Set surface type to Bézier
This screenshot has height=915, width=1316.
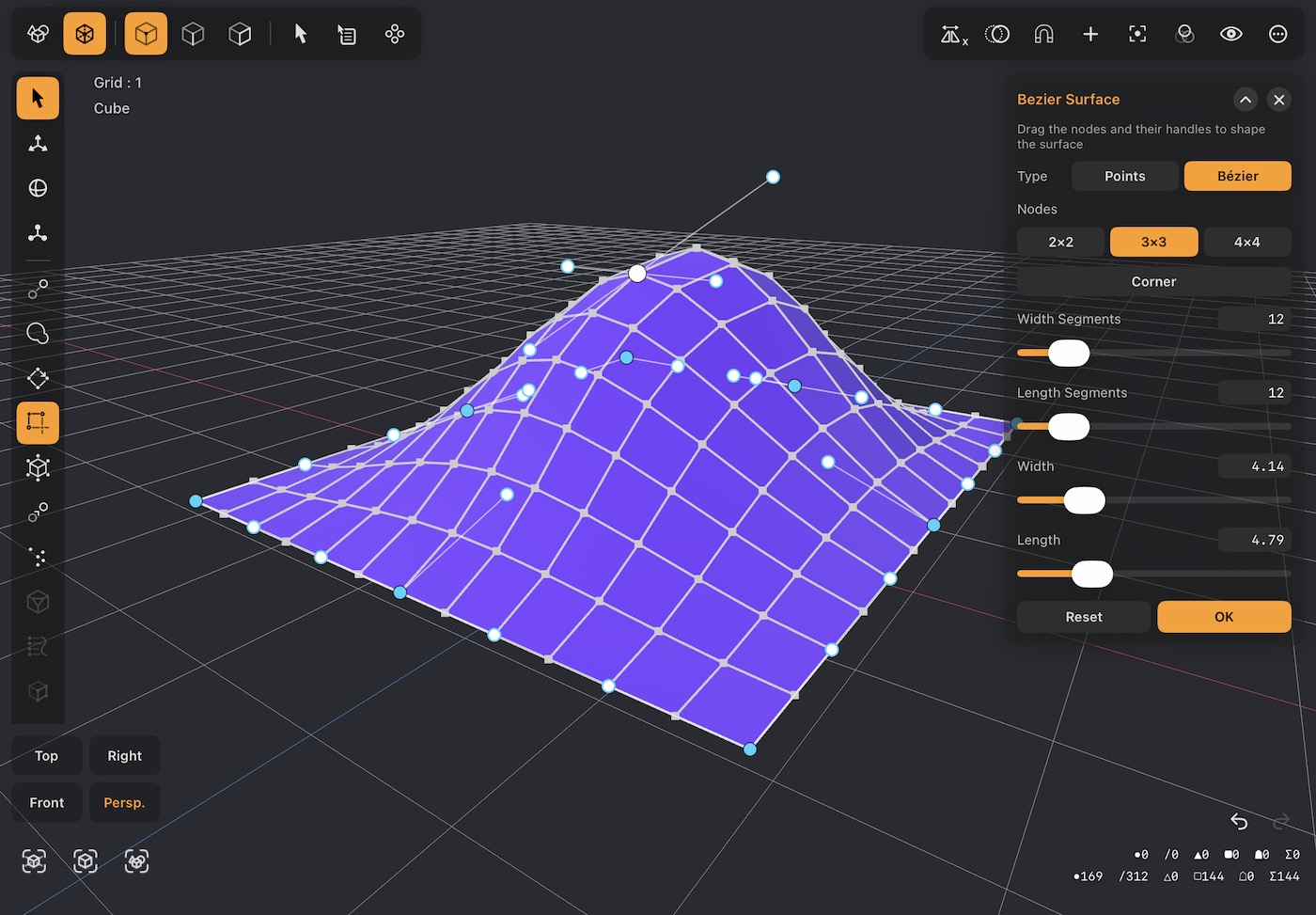click(1238, 176)
